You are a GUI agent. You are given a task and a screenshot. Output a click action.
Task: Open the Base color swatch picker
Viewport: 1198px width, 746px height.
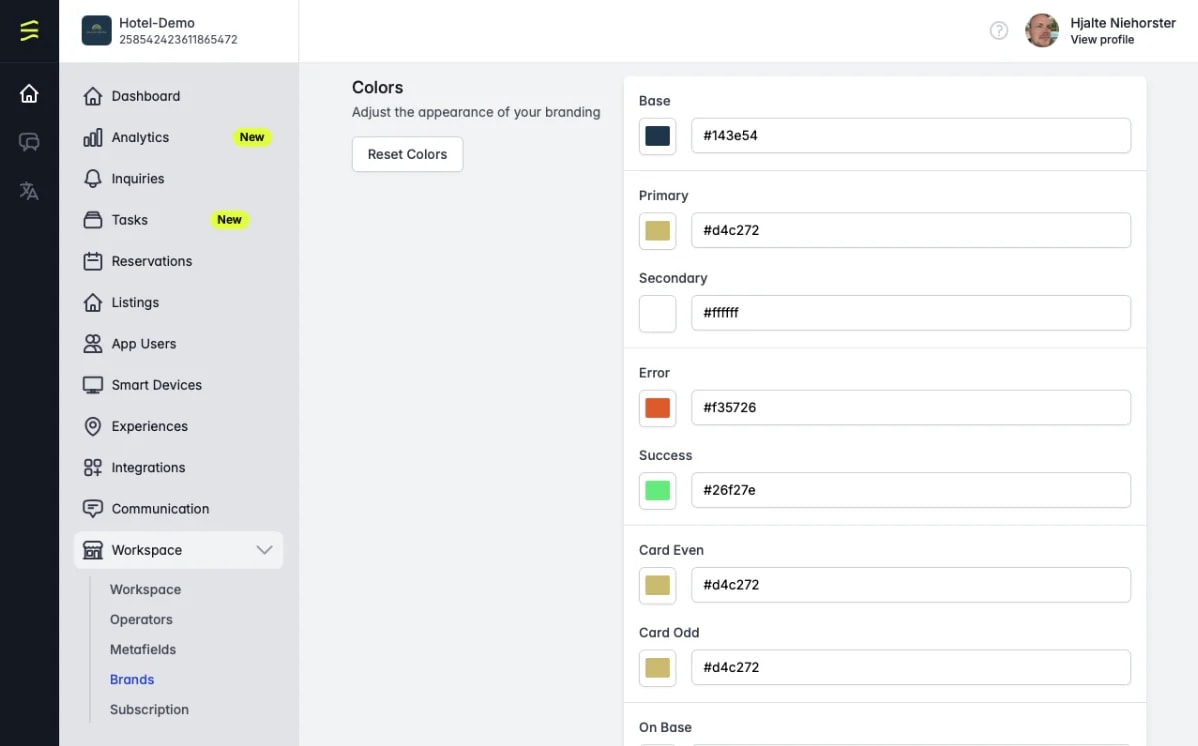point(657,136)
